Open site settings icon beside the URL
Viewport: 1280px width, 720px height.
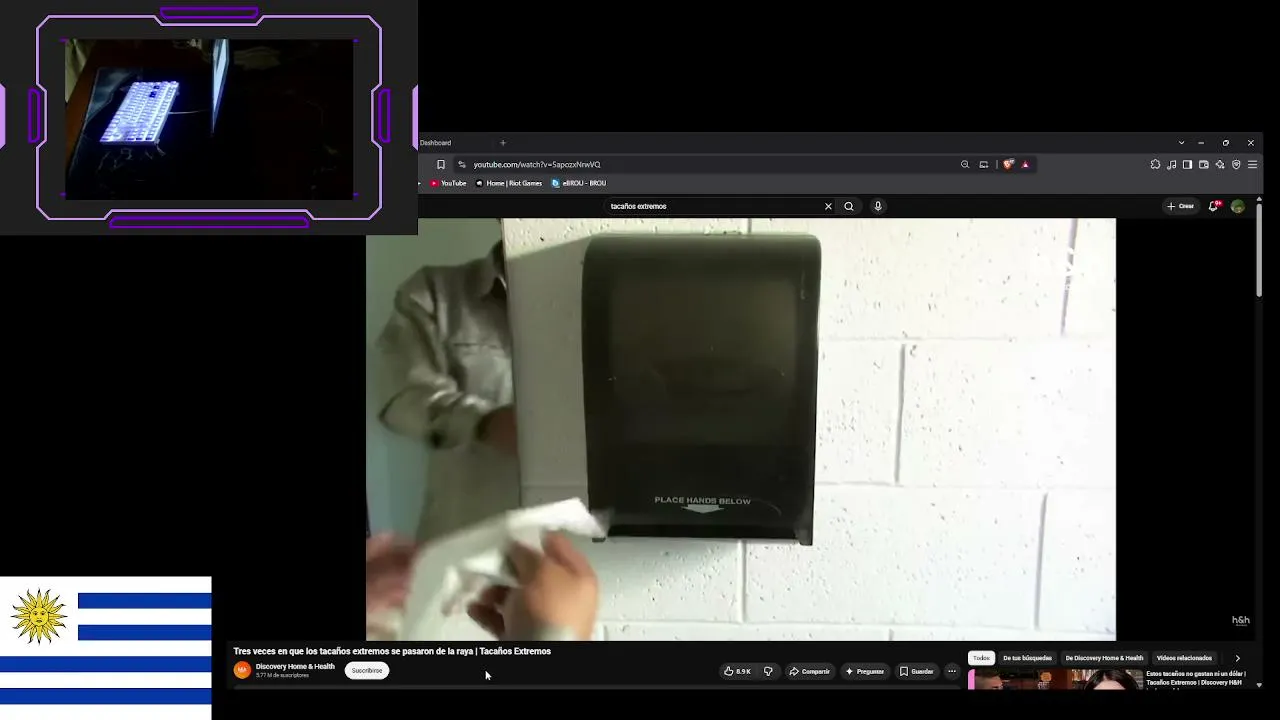(461, 164)
